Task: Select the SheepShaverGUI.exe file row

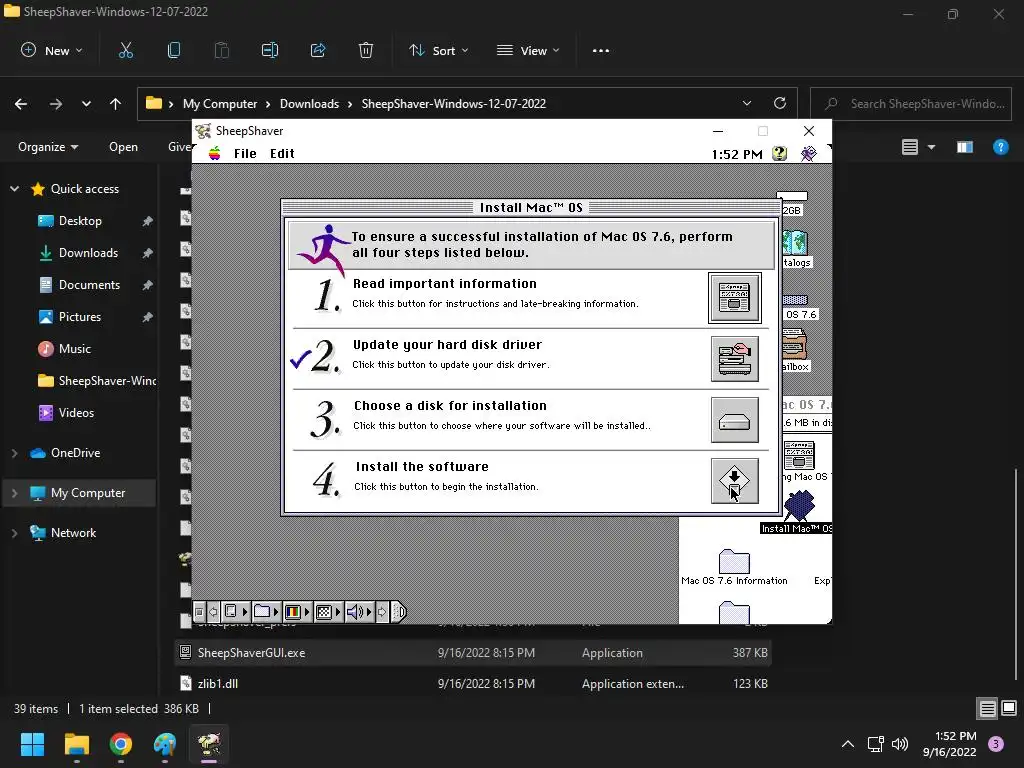Action: 473,652
